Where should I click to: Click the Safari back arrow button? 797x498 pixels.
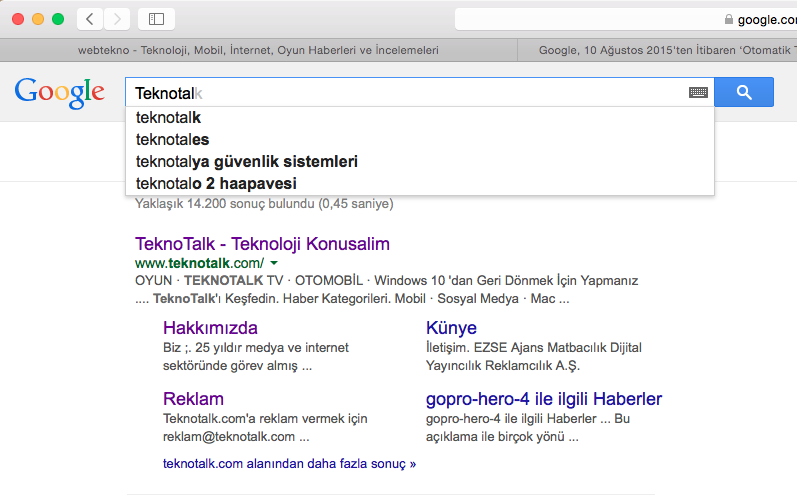(x=90, y=19)
